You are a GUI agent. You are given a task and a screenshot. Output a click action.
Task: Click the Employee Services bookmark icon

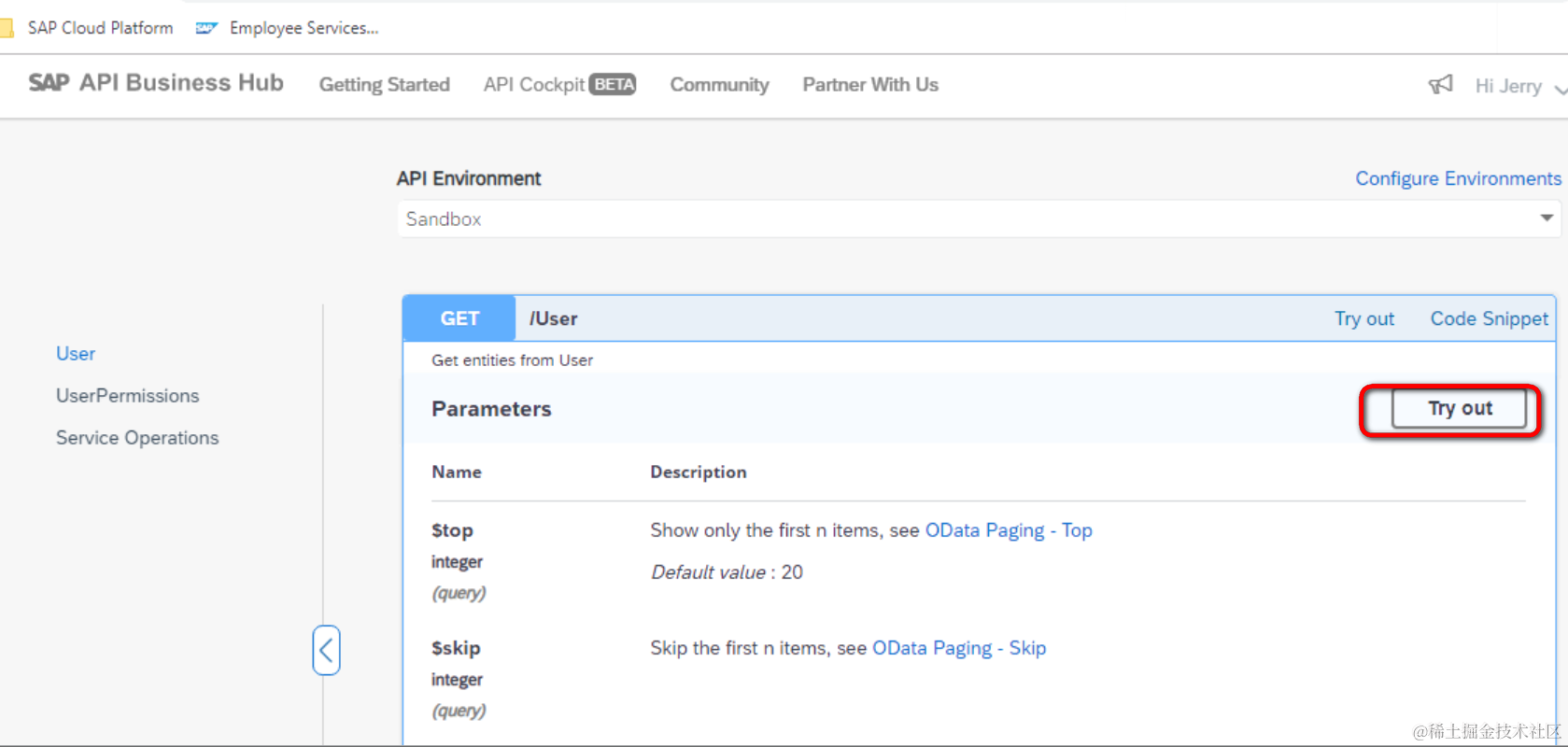[206, 29]
